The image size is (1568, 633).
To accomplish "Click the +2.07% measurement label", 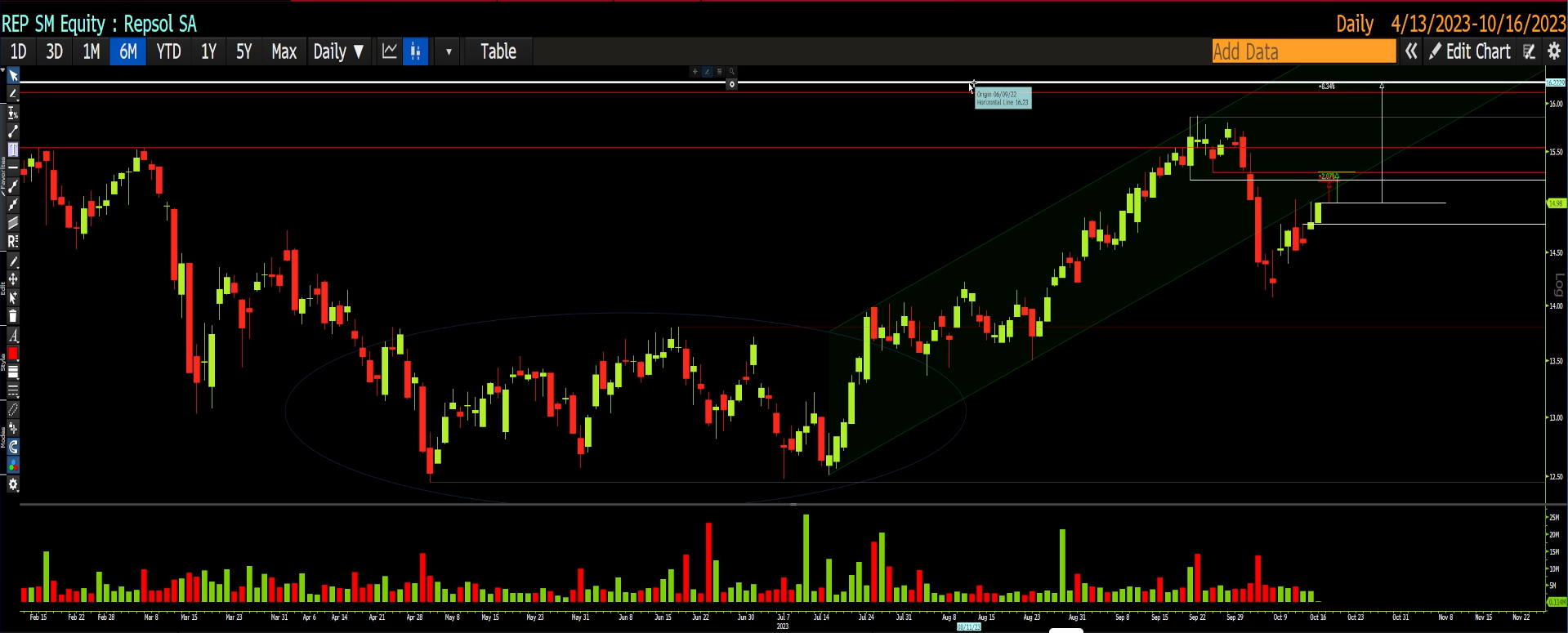I will [x=1329, y=176].
